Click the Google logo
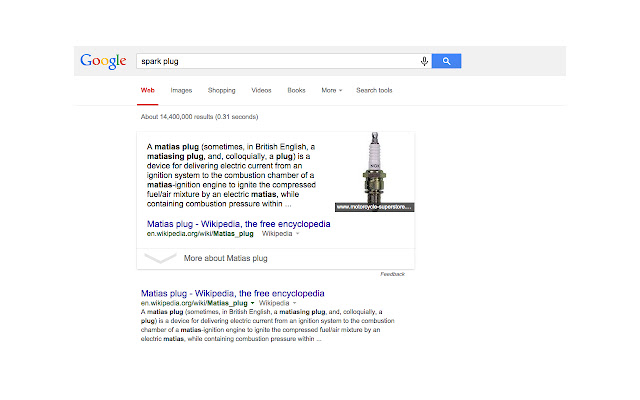 (104, 61)
